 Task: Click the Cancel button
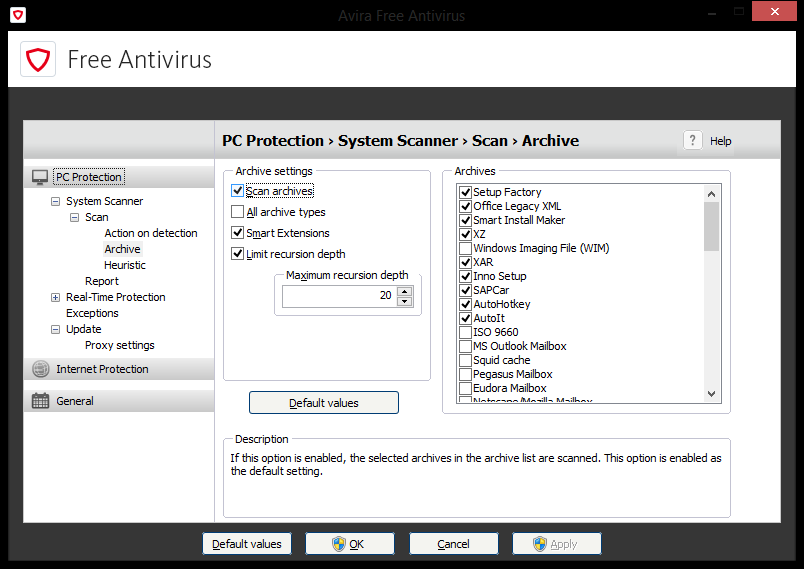pyautogui.click(x=453, y=544)
